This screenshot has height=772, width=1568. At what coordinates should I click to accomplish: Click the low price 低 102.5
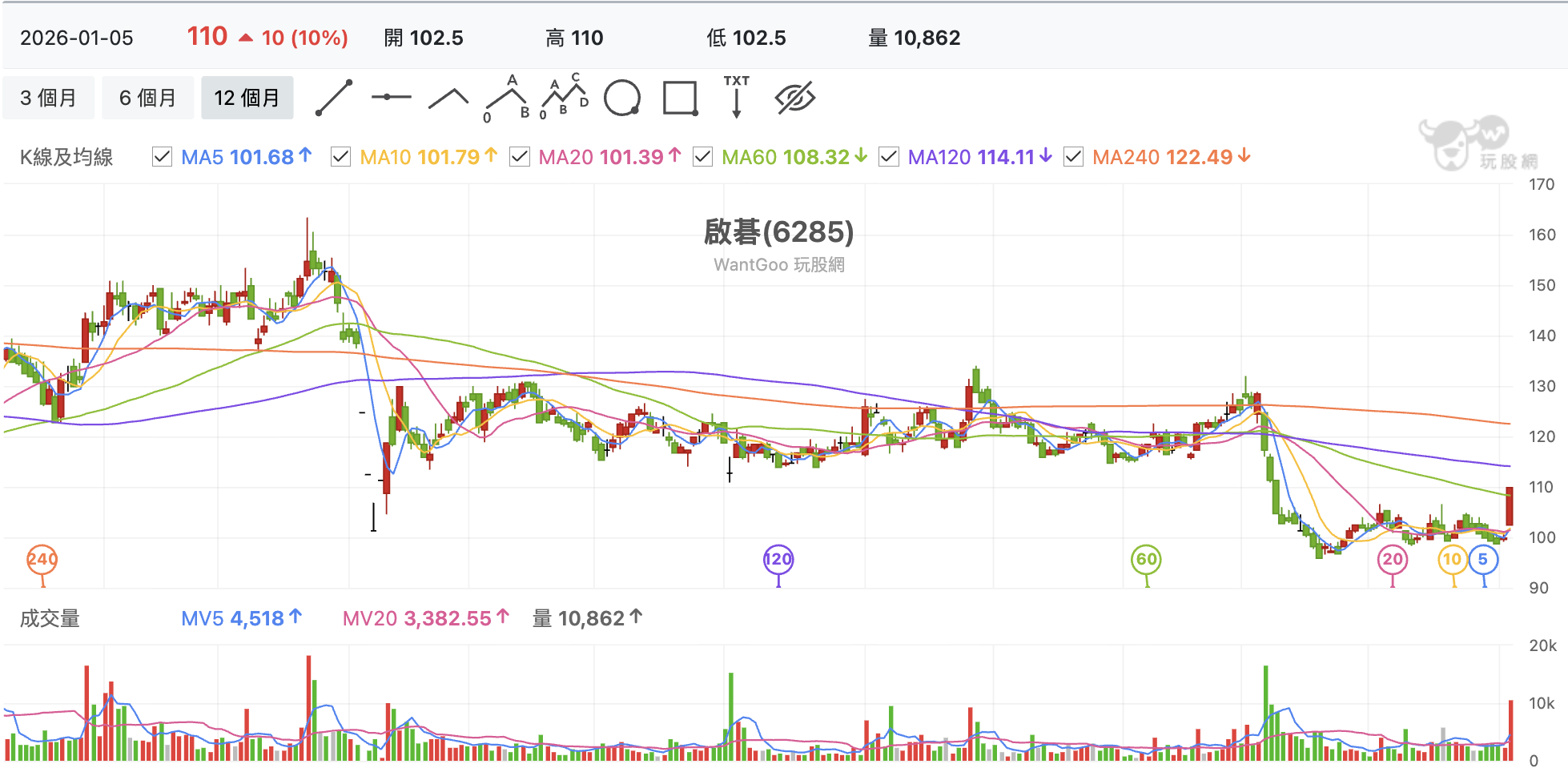pyautogui.click(x=746, y=38)
